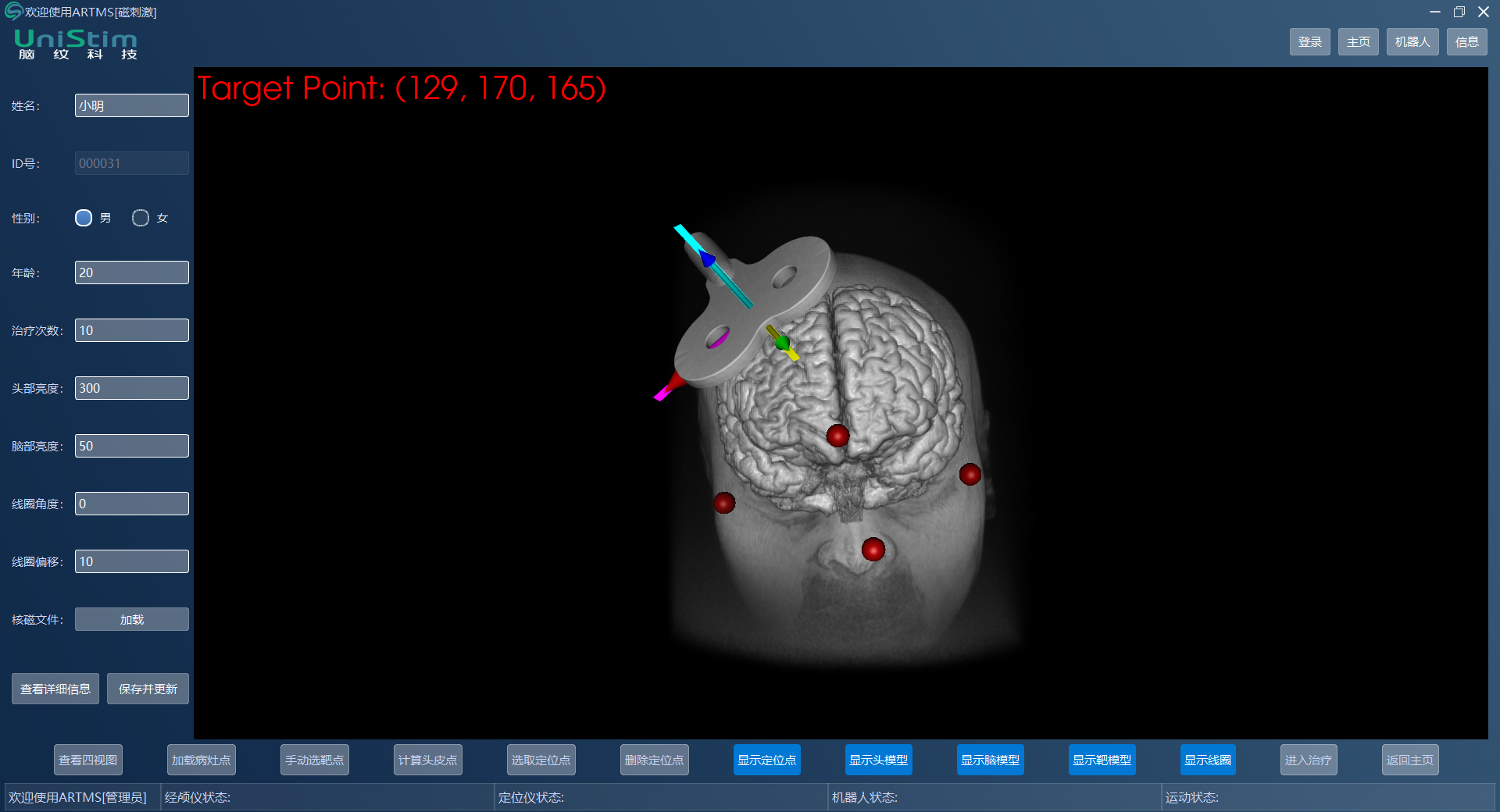Click the red marker on the nose
Screen dimensions: 1500x812
coord(873,550)
